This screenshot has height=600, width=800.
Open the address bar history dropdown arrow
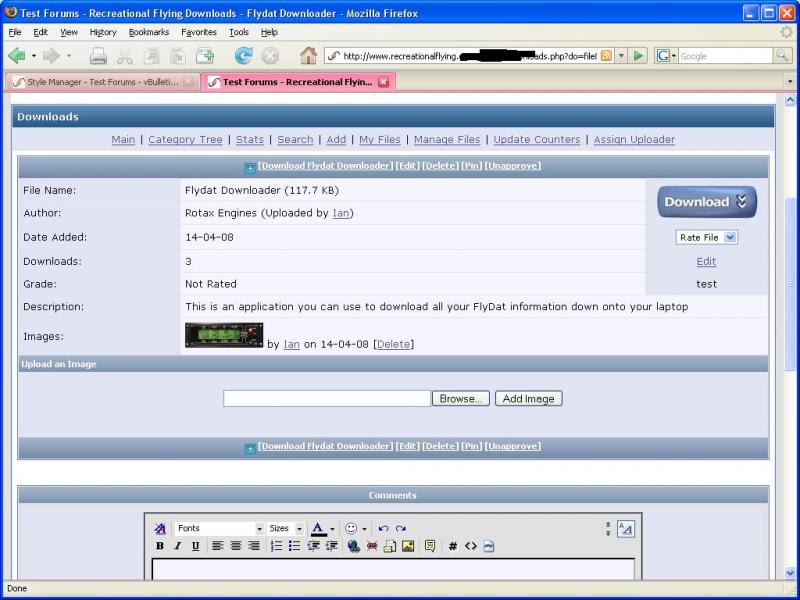coord(621,56)
